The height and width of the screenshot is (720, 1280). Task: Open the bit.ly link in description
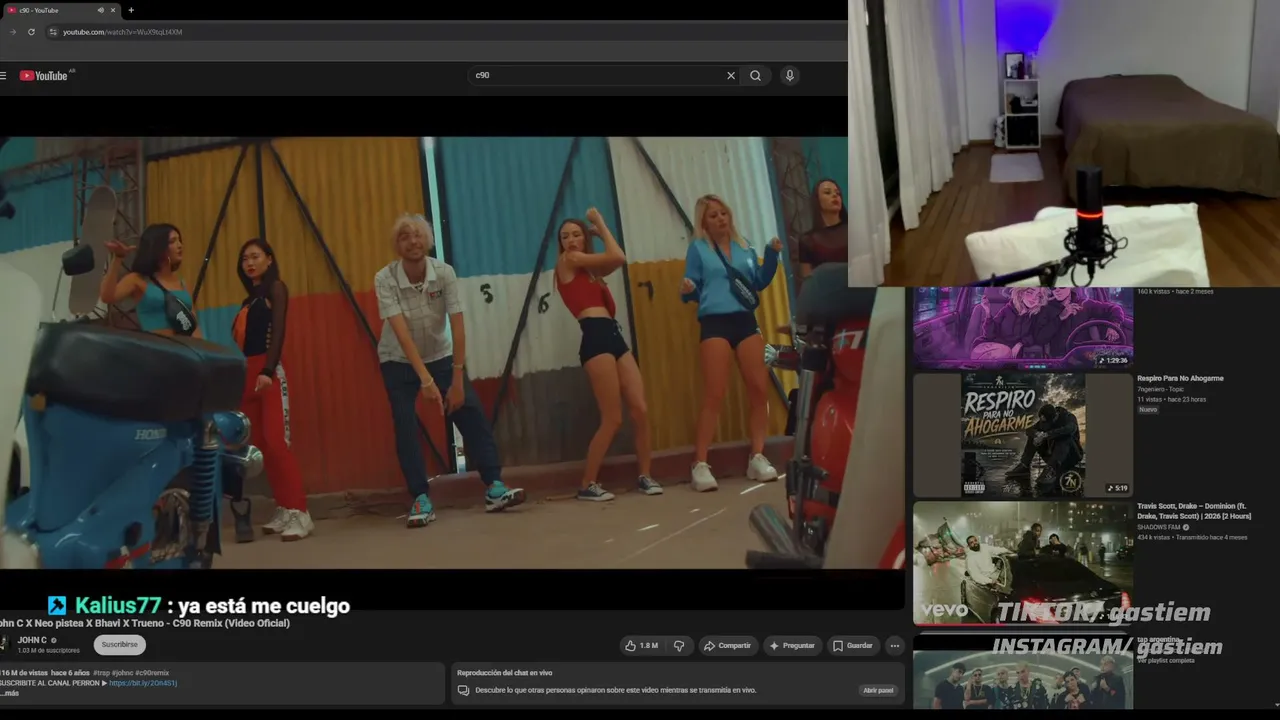pyautogui.click(x=143, y=683)
